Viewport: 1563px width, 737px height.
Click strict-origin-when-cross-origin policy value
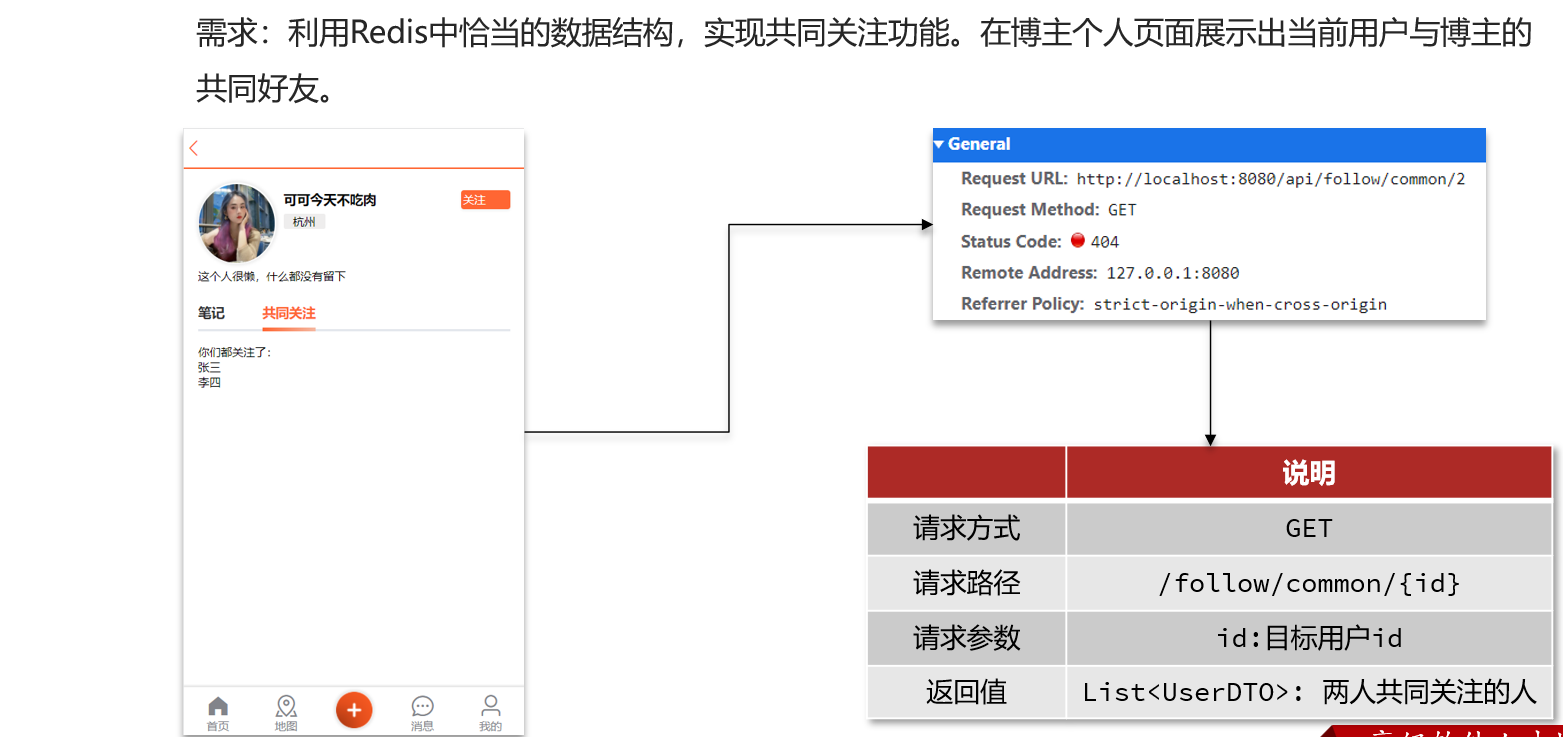tap(1240, 304)
